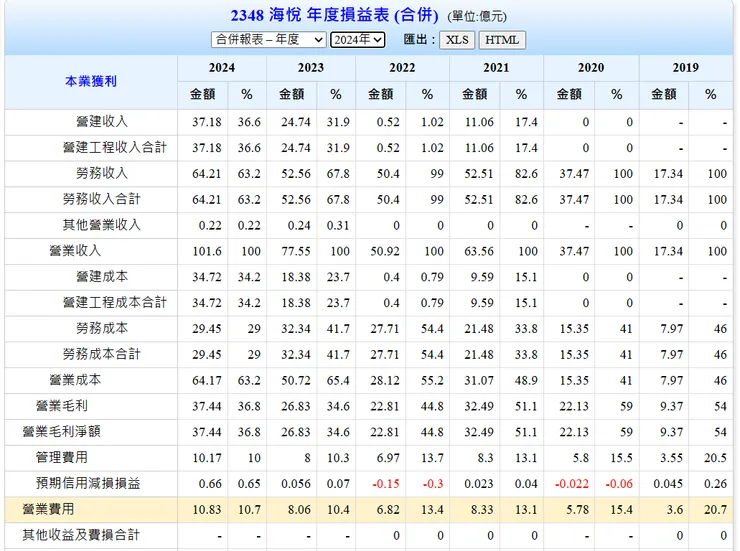Click the 5.8 管理費用 value for 2020
740x551 pixels.
[x=580, y=458]
